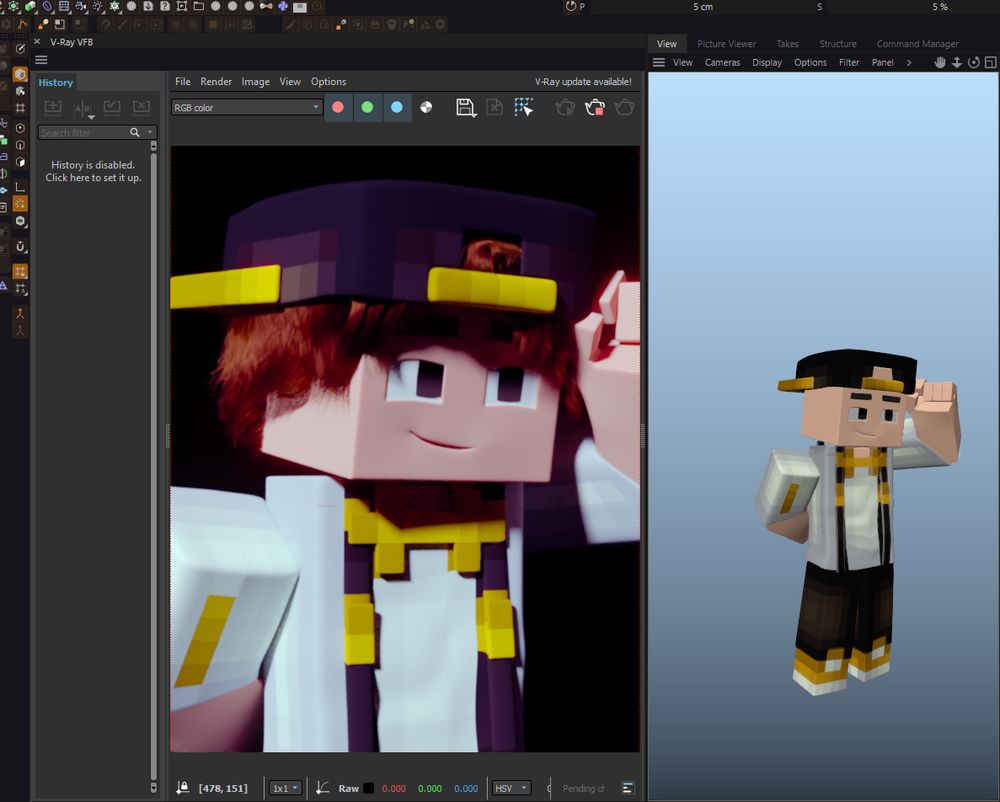This screenshot has width=1000, height=802.
Task: Click the start interactive render teapot
Action: (x=565, y=108)
